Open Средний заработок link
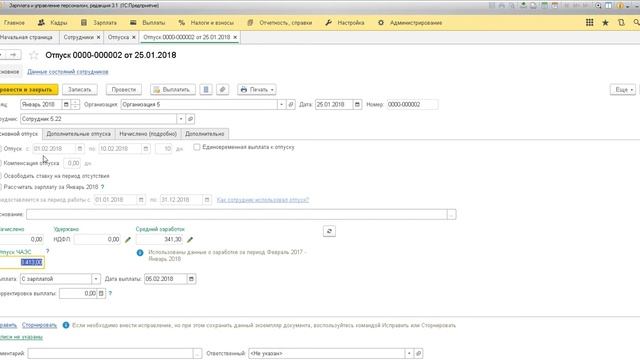640x360 pixels. (160, 229)
